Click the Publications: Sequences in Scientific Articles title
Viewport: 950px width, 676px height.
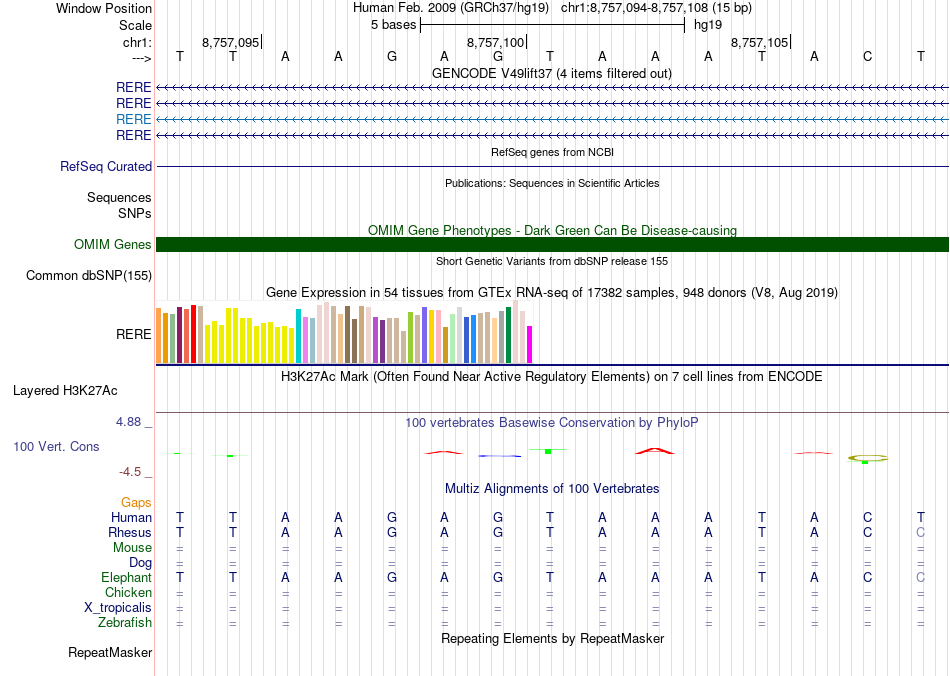(x=551, y=184)
